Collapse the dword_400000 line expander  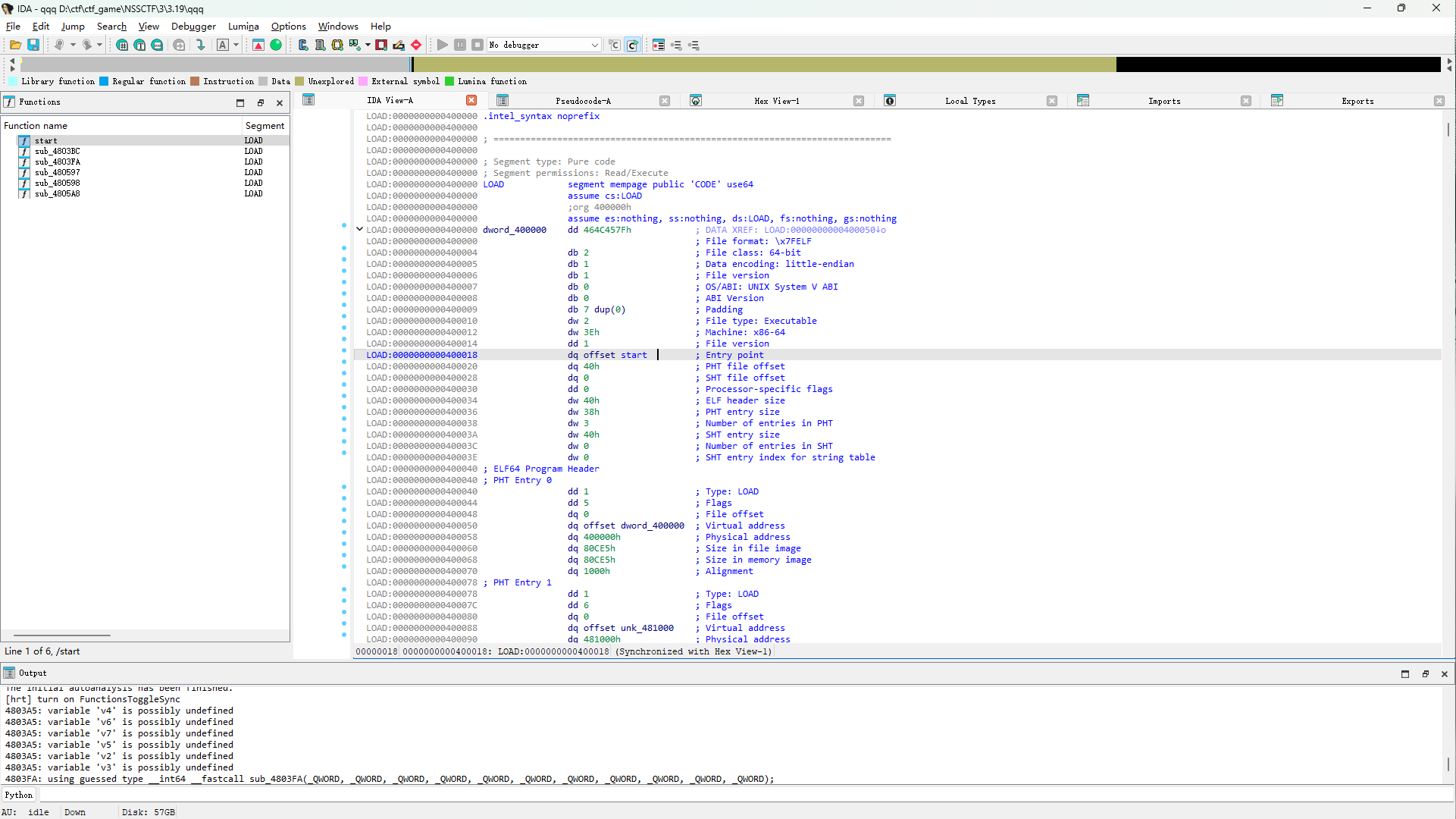(360, 229)
